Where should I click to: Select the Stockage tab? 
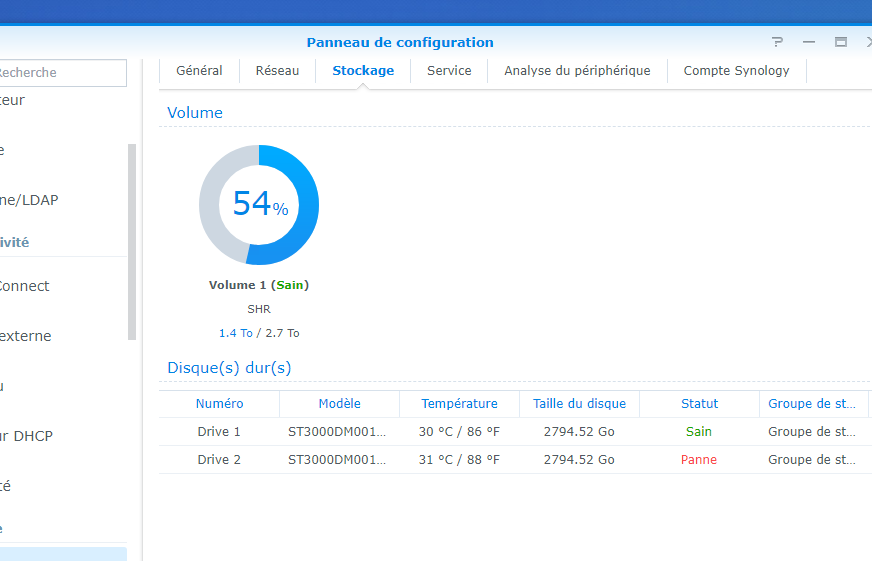363,71
